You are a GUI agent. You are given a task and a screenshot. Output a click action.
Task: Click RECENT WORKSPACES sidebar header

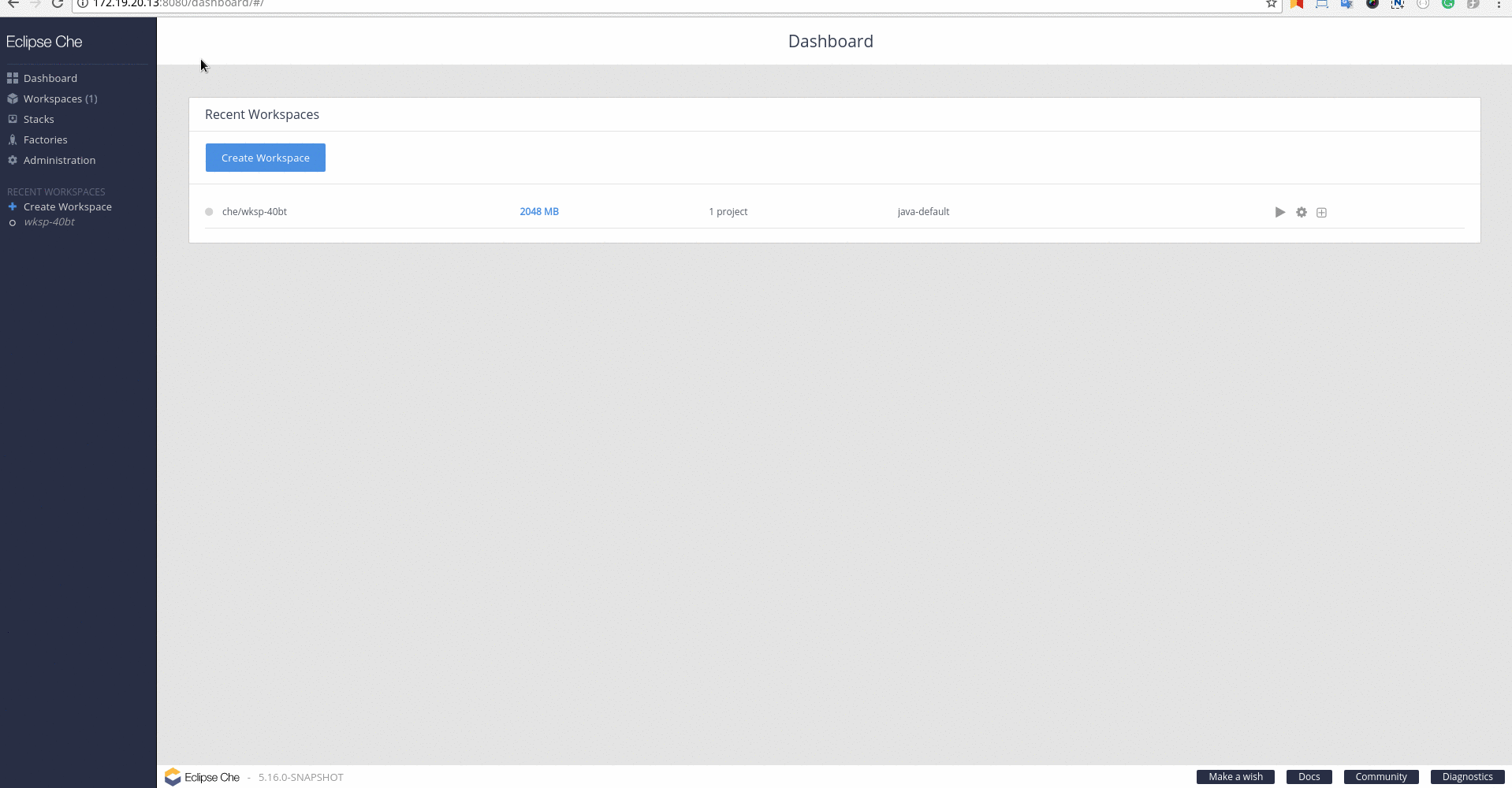coord(56,191)
